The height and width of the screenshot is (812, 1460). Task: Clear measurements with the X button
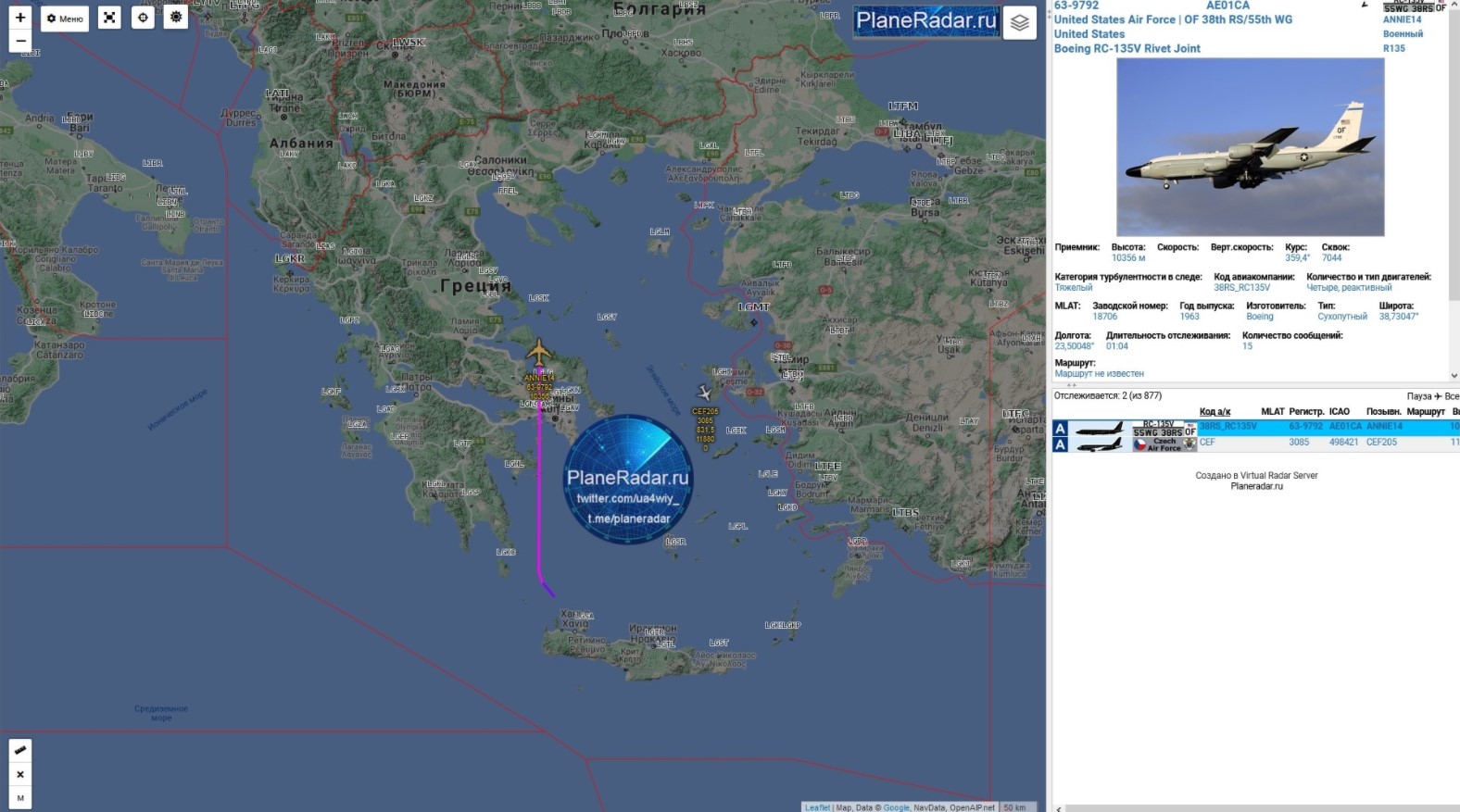[x=20, y=774]
